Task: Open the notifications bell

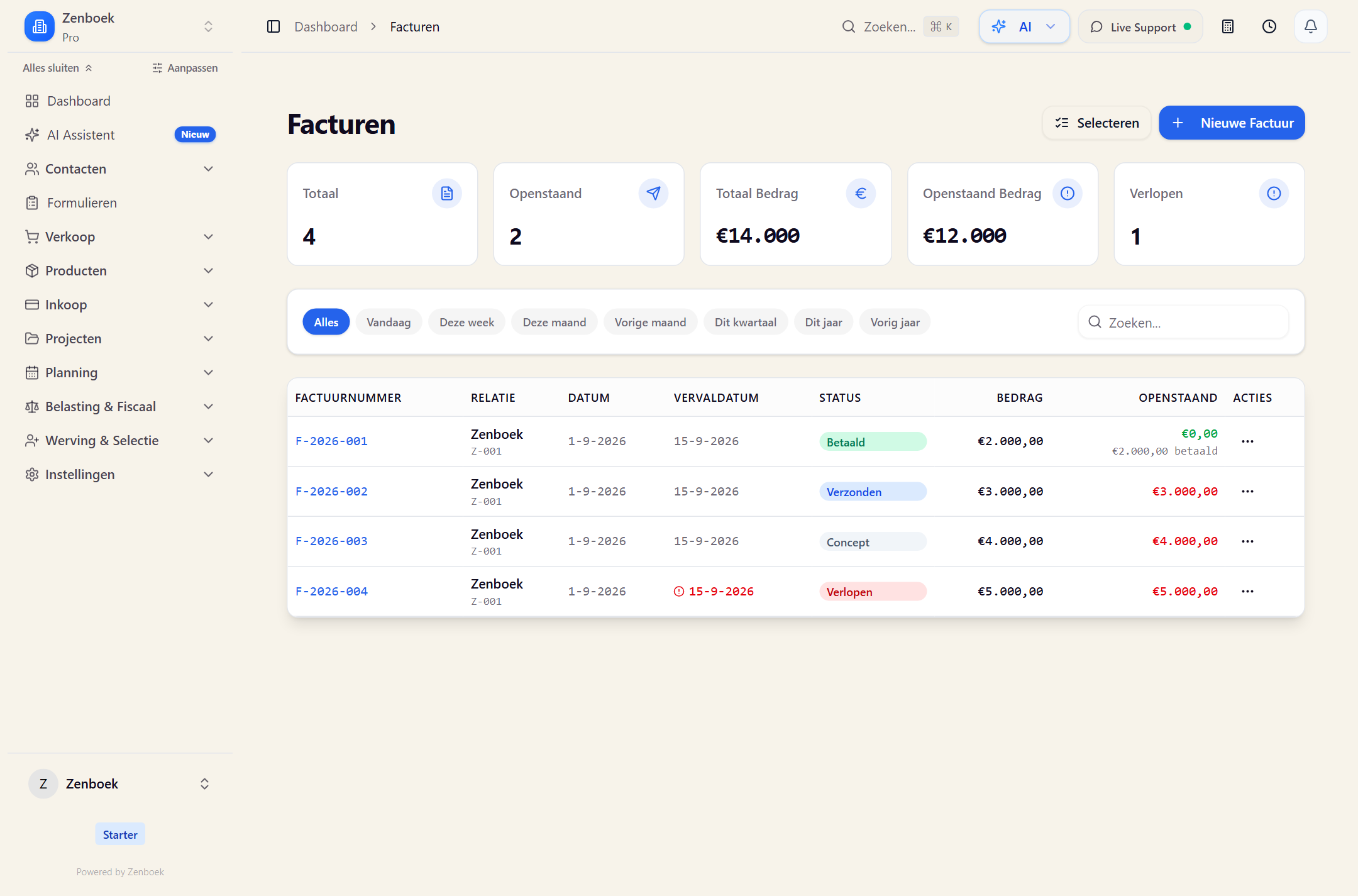Action: pos(1310,26)
